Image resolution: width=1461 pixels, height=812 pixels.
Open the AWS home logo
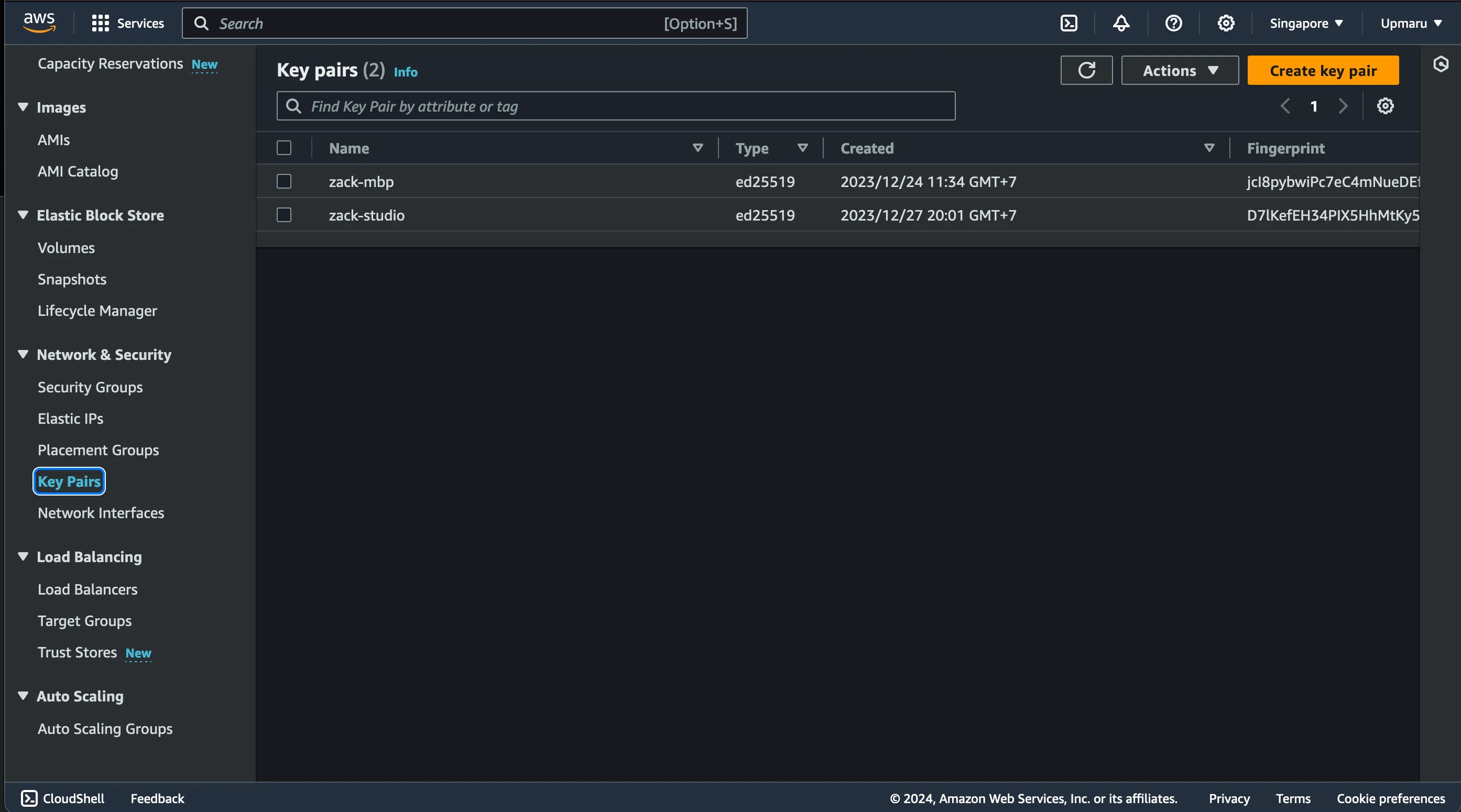tap(39, 23)
